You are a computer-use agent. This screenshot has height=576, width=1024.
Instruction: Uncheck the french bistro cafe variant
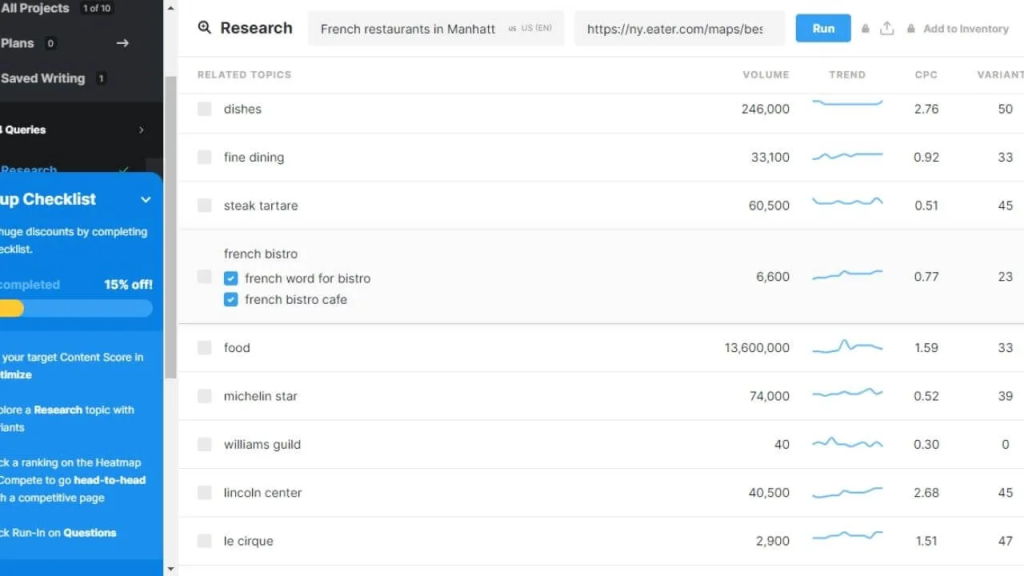click(231, 300)
